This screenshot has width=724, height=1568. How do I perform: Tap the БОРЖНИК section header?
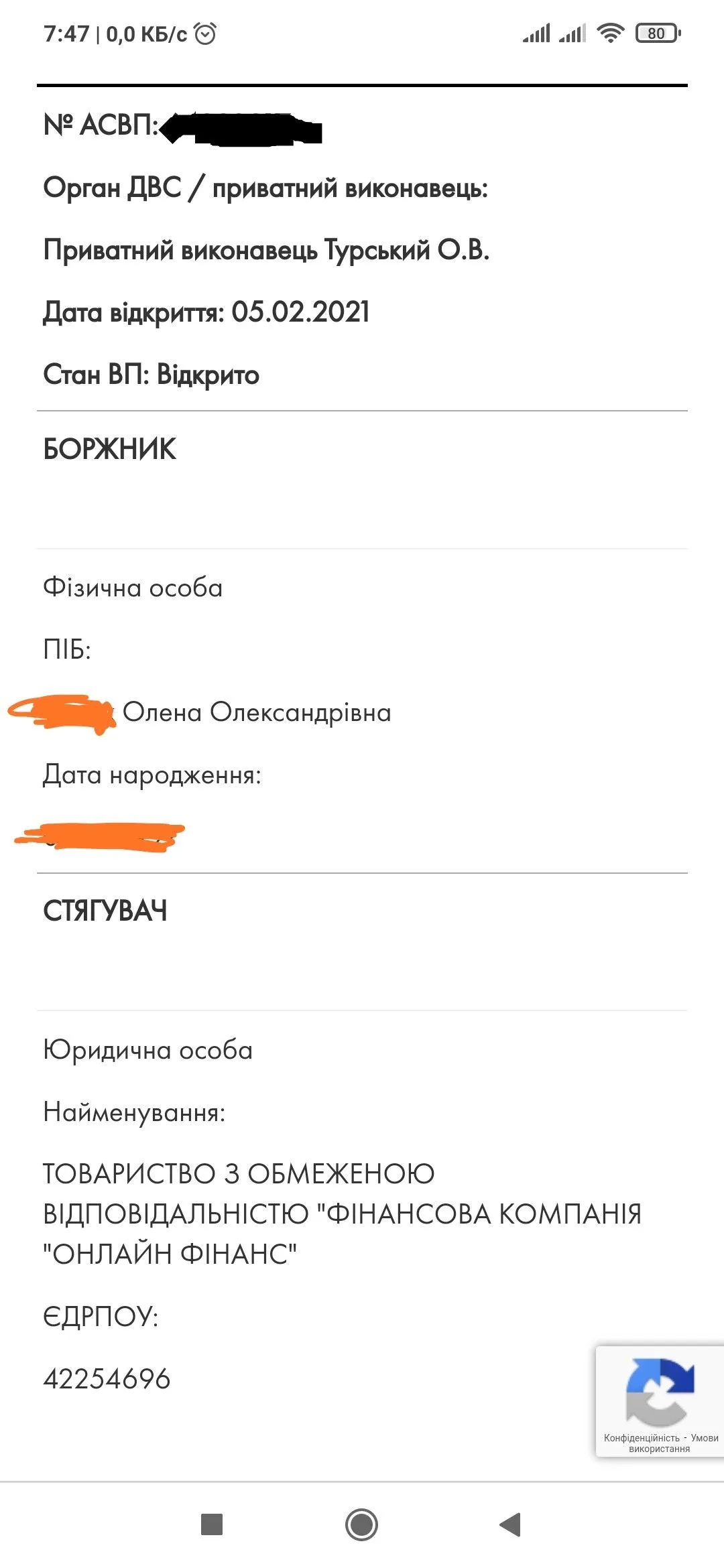110,449
